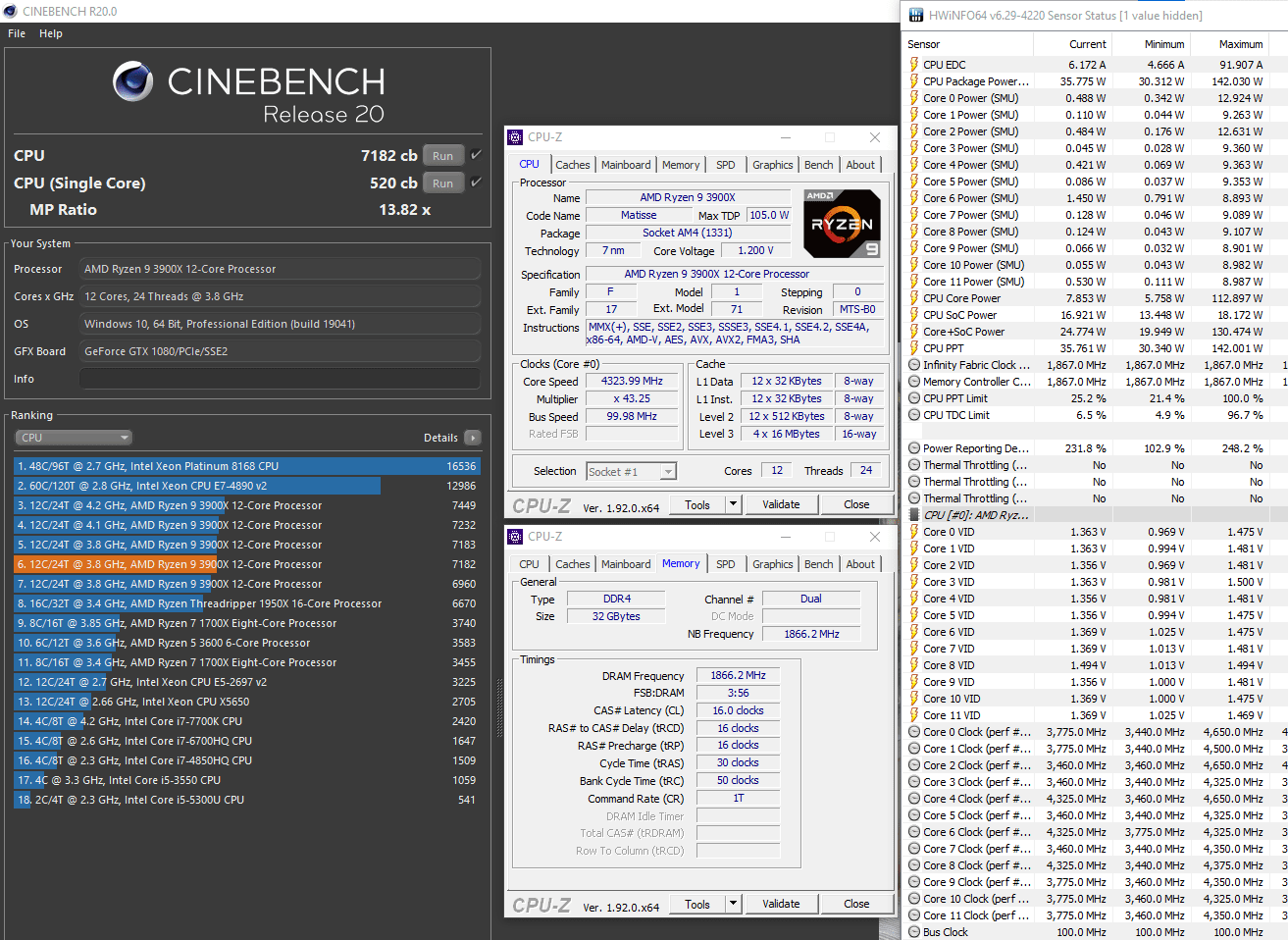Click the CPU EDC lightning sensor icon
The image size is (1288, 940).
(914, 65)
